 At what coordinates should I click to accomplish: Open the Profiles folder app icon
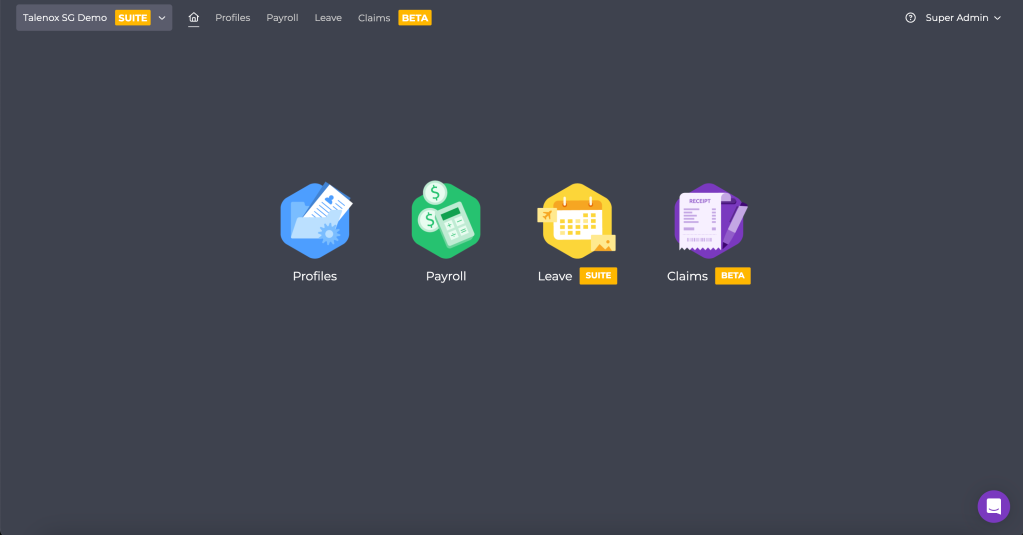[315, 220]
